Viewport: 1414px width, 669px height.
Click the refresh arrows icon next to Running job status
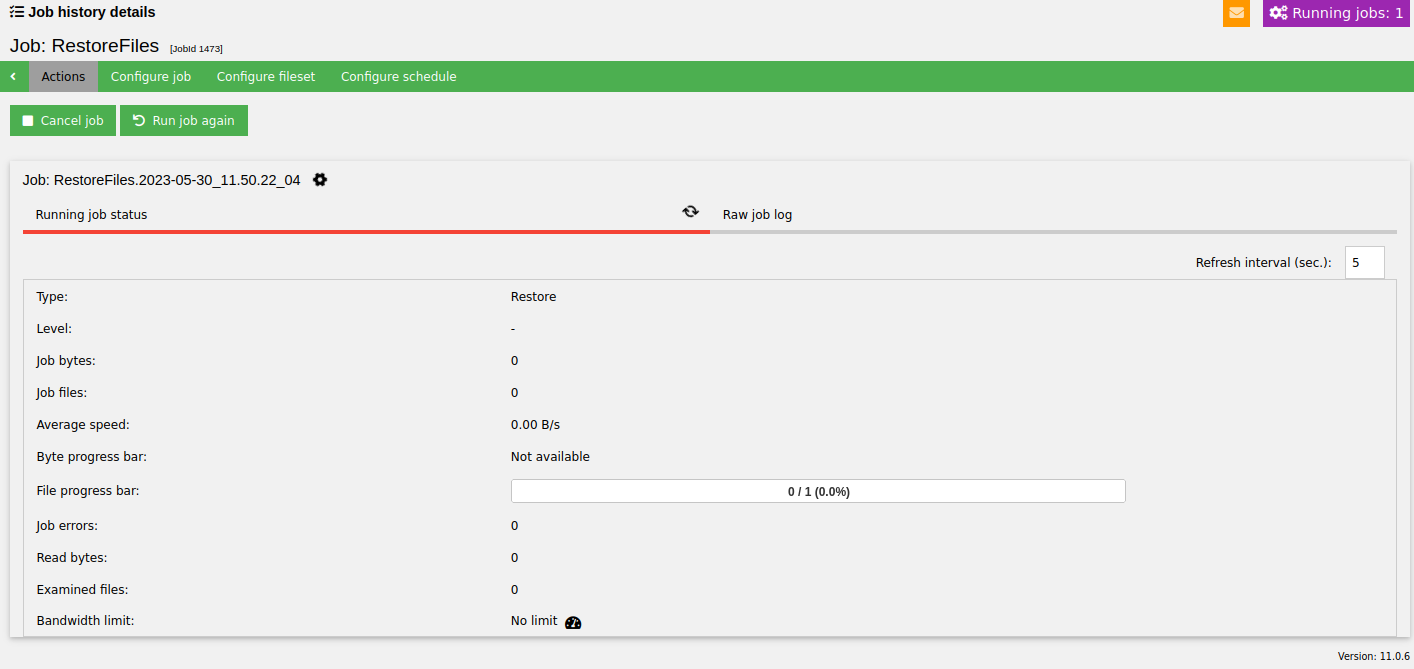pos(690,212)
